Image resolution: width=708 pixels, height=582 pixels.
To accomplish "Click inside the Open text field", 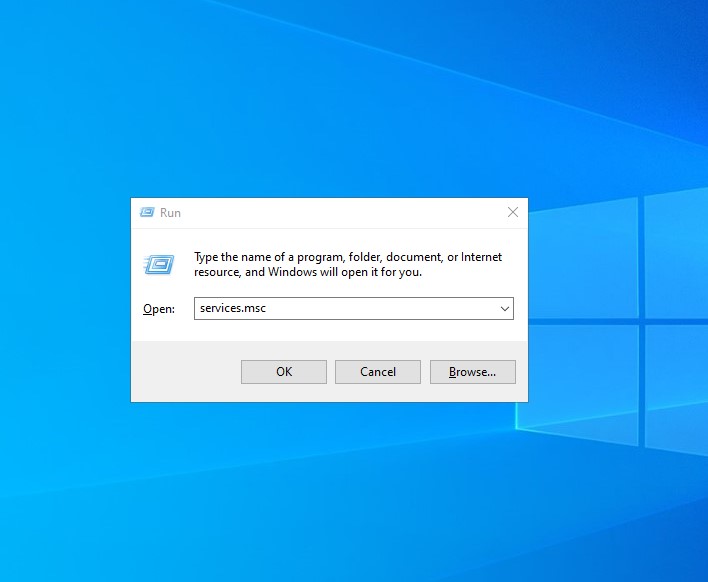I will tap(380, 309).
